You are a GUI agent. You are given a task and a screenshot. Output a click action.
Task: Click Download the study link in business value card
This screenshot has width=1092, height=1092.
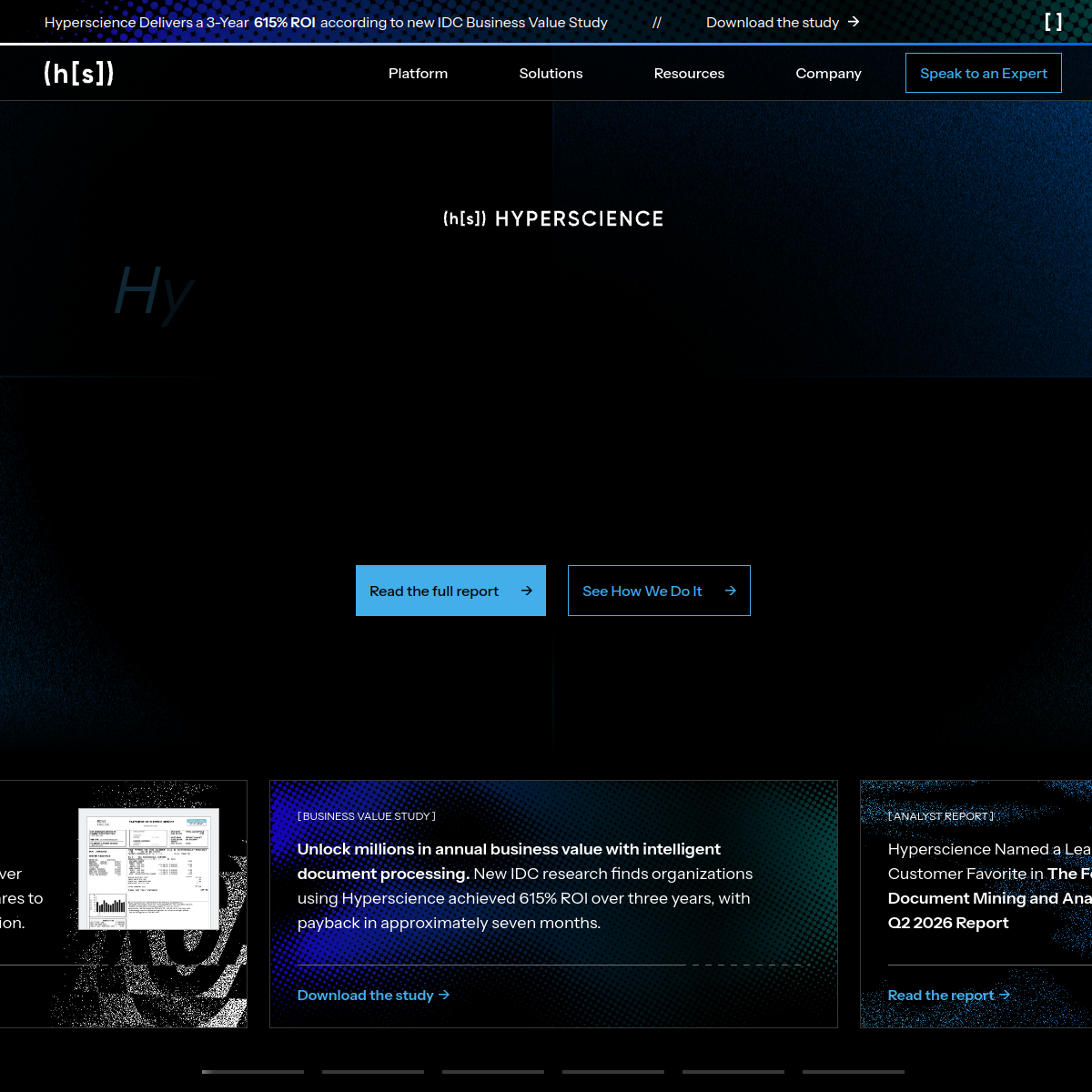373,995
